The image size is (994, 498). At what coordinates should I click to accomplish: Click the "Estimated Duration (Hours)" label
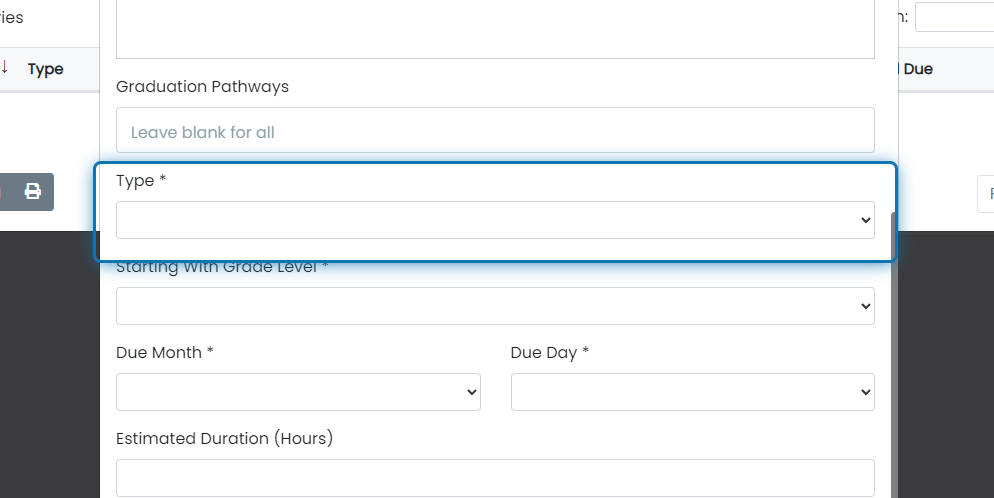click(x=224, y=438)
